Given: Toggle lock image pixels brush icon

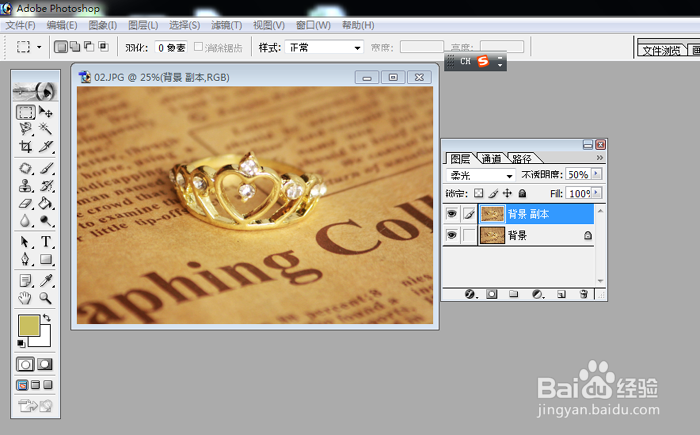Looking at the screenshot, I should [493, 193].
